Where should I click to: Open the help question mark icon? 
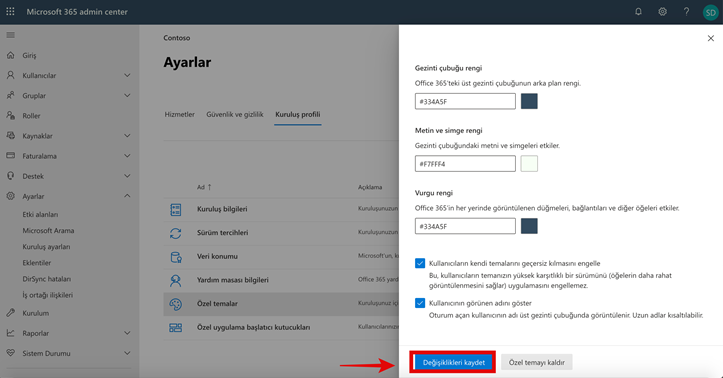coord(686,12)
